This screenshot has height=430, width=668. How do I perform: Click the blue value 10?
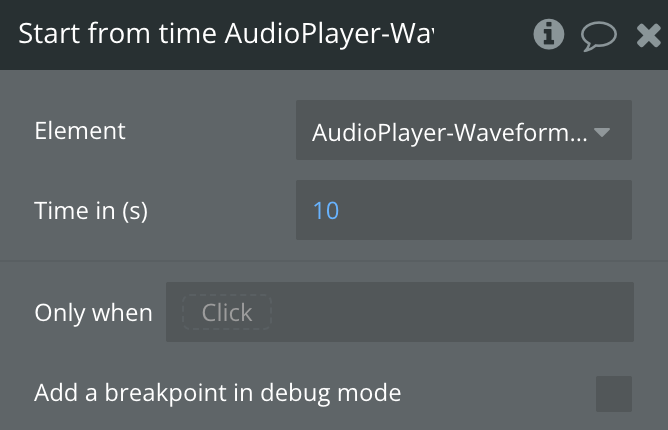[x=326, y=211]
